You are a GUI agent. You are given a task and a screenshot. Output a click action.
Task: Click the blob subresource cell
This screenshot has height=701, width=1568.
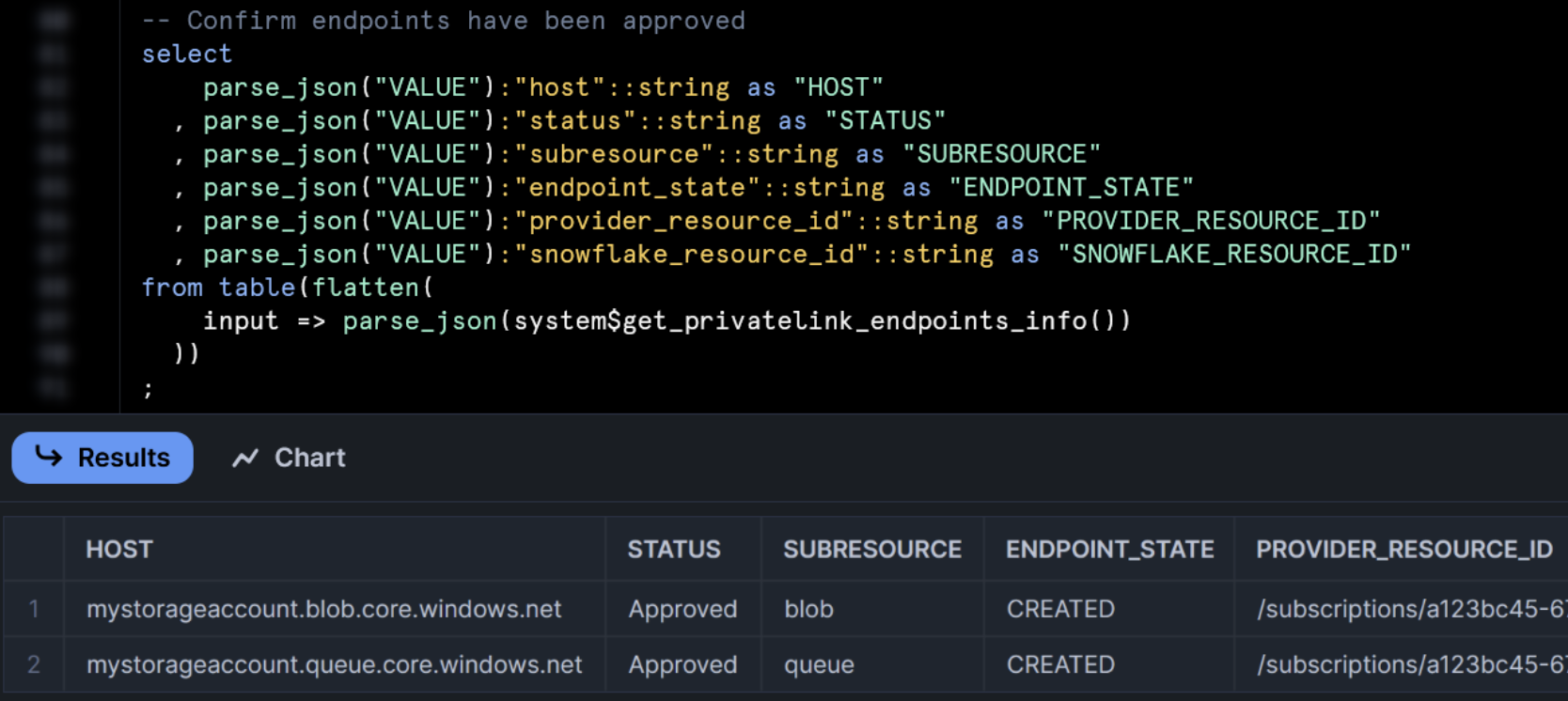coord(808,609)
